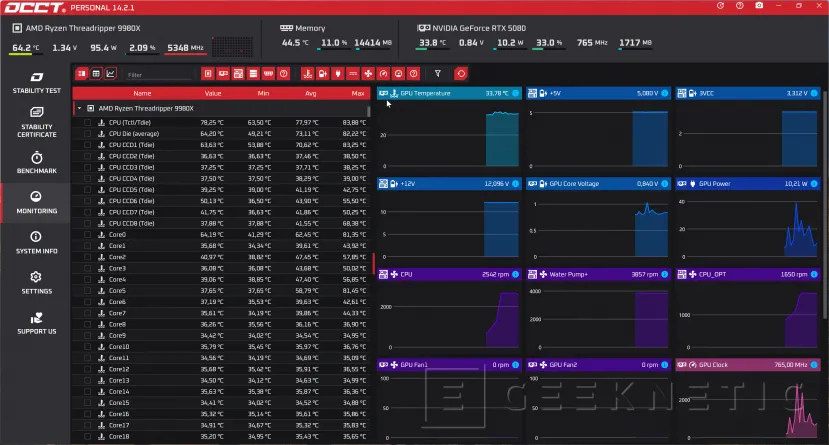Select the +5V graph card header
The image size is (829, 445).
(x=598, y=93)
